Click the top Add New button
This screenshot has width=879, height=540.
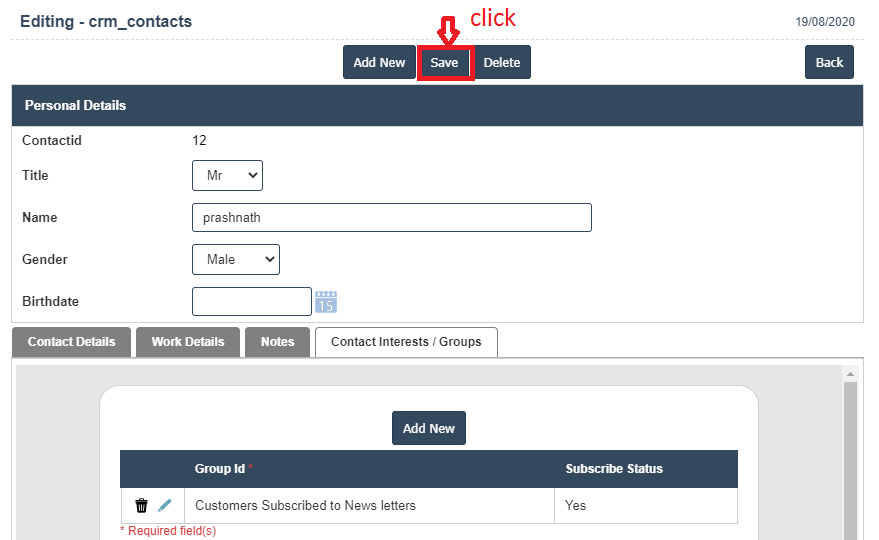click(x=379, y=62)
